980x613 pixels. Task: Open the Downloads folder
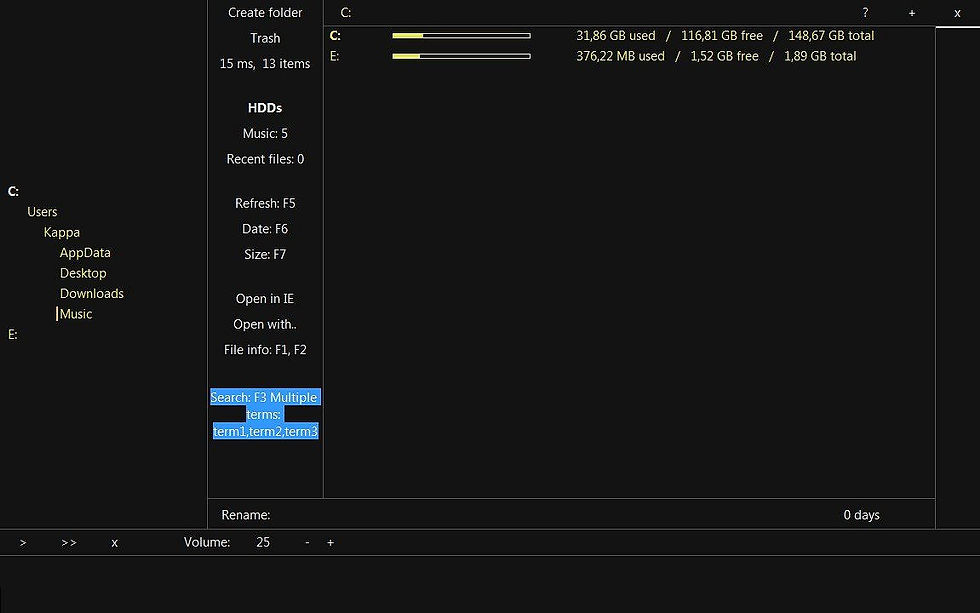coord(92,294)
